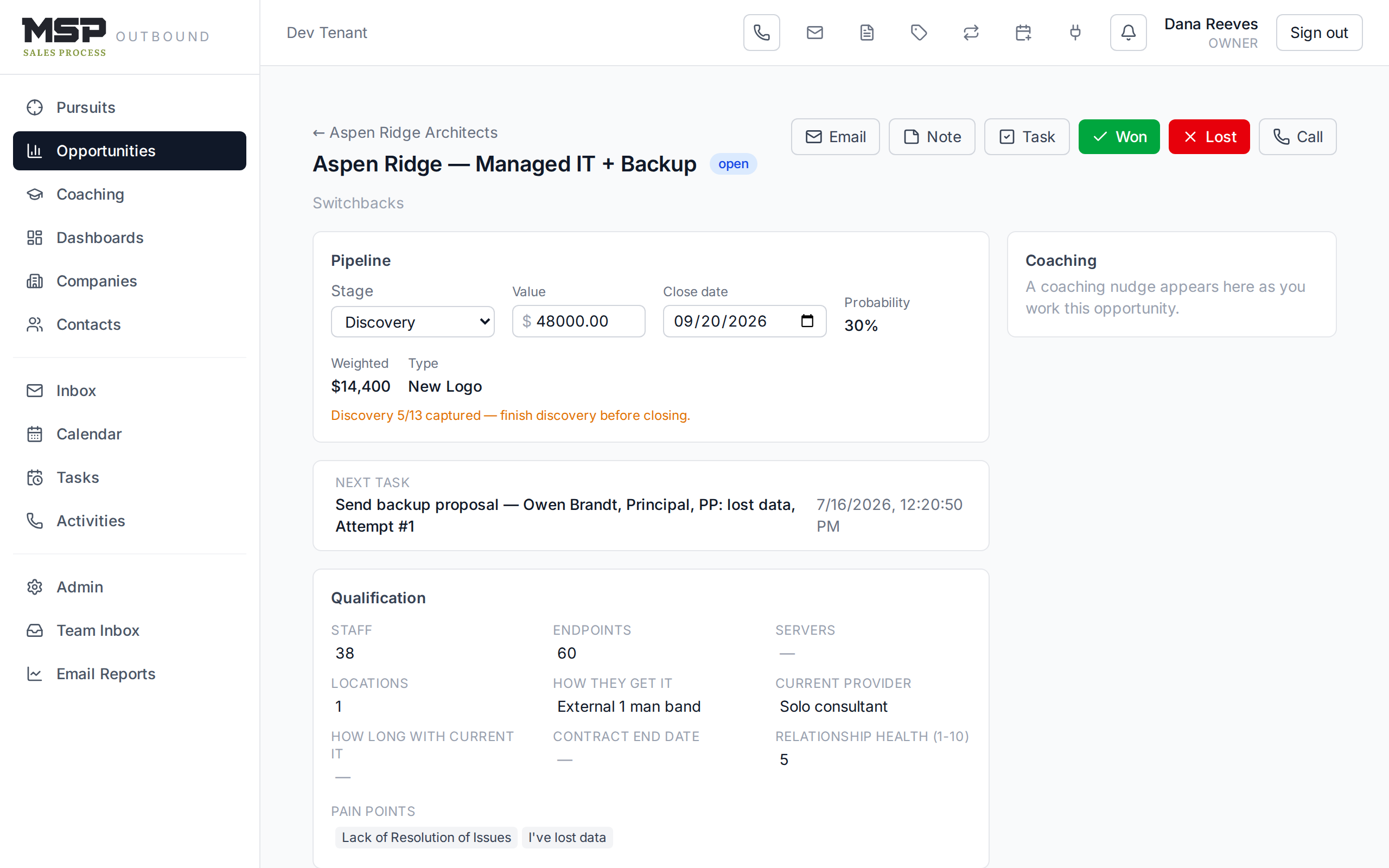The image size is (1389, 868).
Task: Open the mail icon in top bar
Action: [814, 33]
